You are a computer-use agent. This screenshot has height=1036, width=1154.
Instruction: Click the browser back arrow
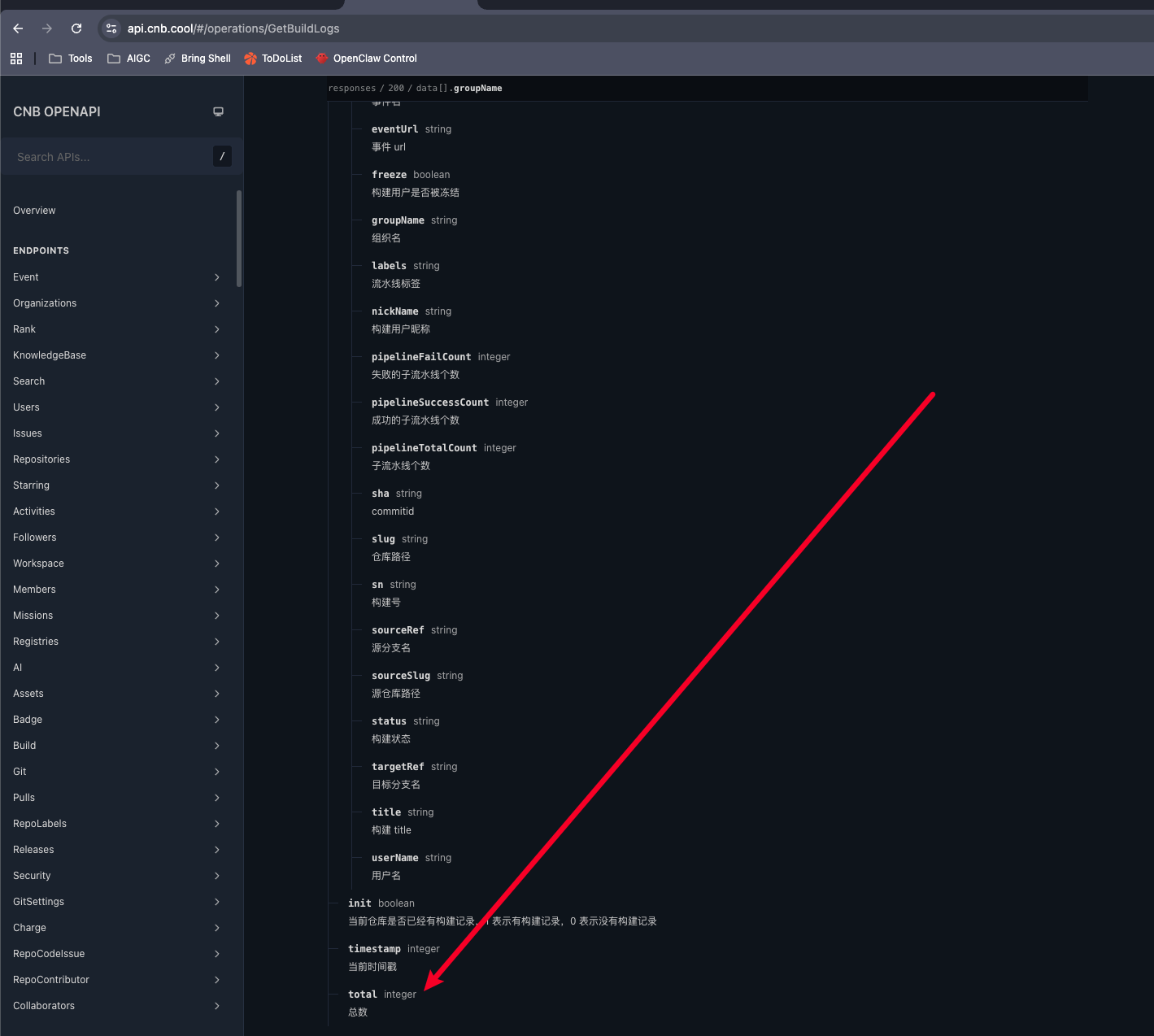[18, 28]
